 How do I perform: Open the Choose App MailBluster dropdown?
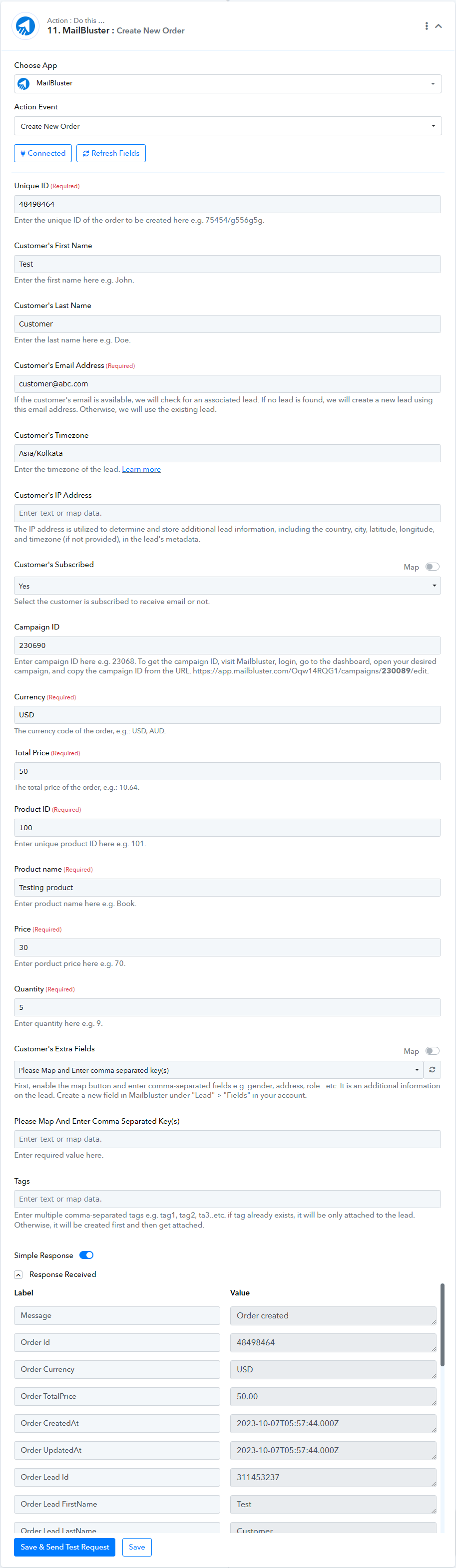click(x=228, y=83)
